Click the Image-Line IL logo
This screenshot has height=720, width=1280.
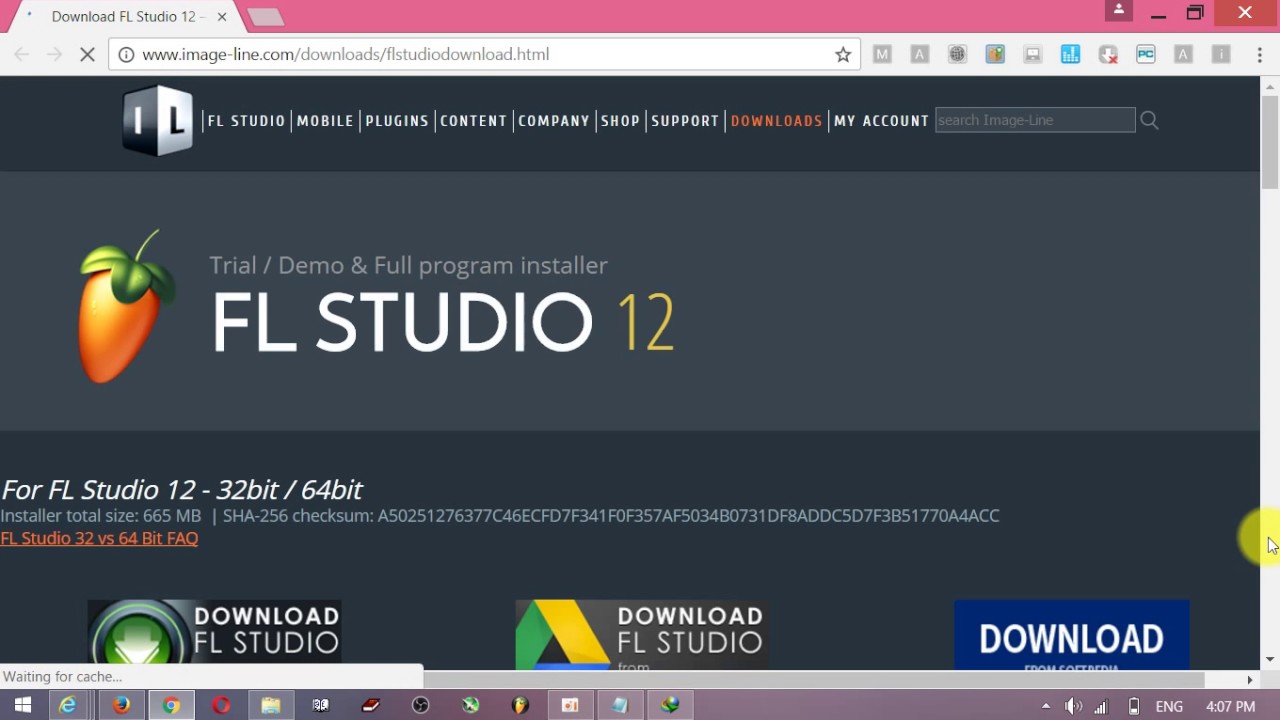click(x=157, y=120)
